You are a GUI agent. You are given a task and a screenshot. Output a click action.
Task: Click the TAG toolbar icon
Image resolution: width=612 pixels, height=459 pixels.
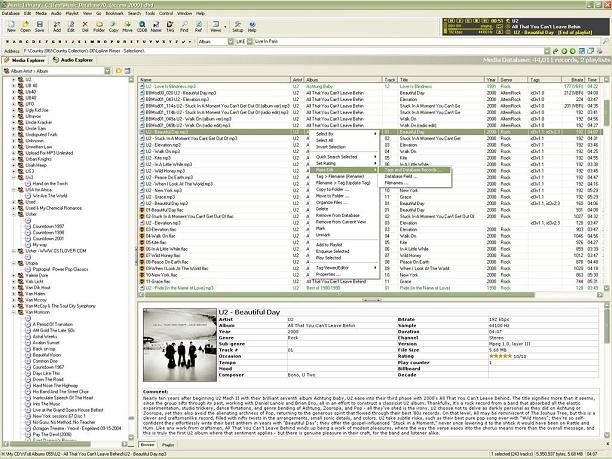pos(170,25)
